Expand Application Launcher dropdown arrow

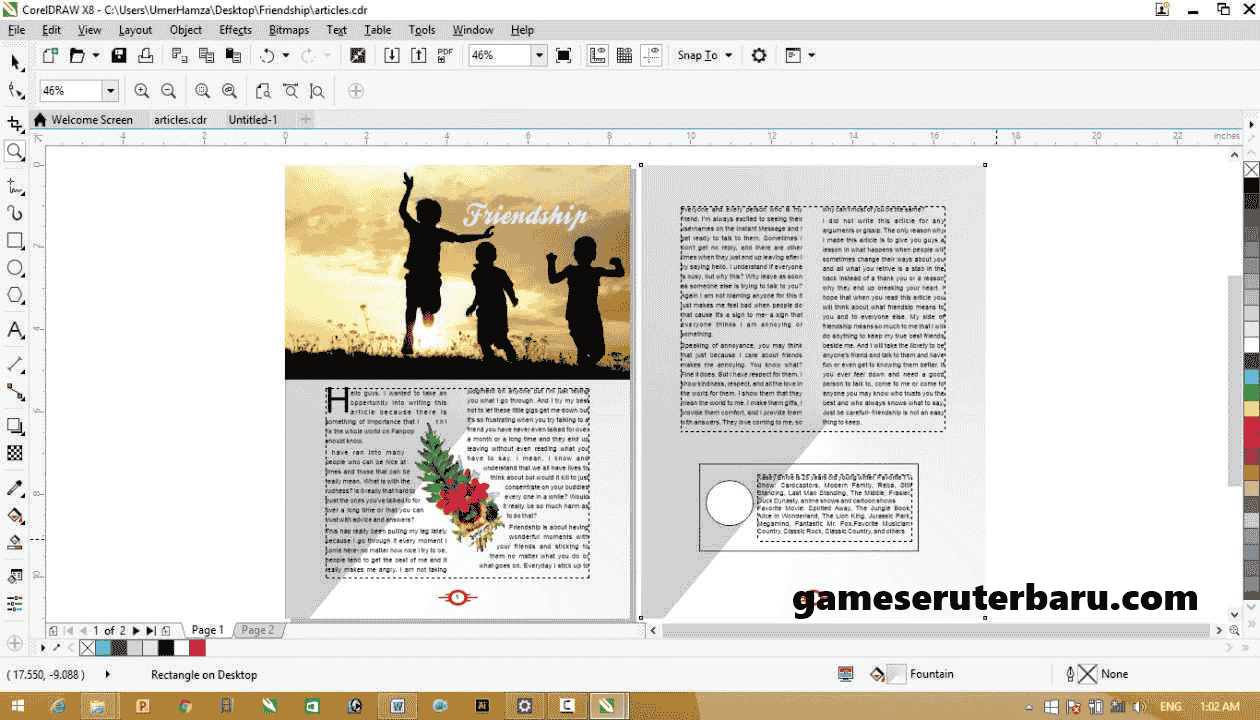click(811, 55)
